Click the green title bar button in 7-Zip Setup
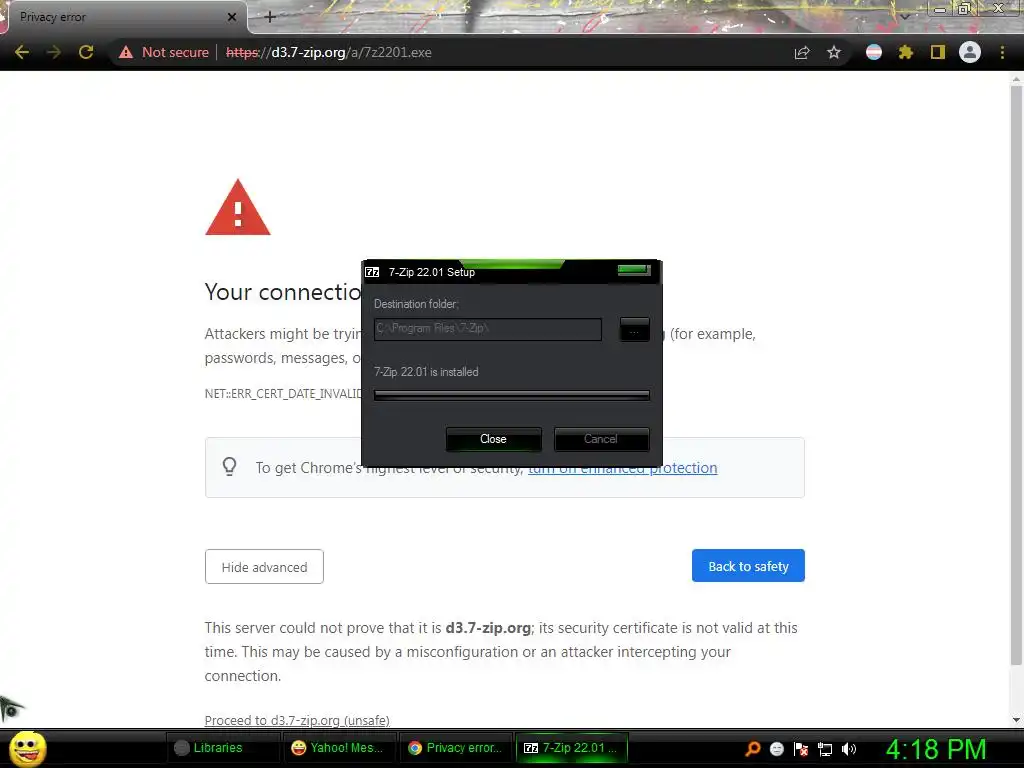 [633, 270]
